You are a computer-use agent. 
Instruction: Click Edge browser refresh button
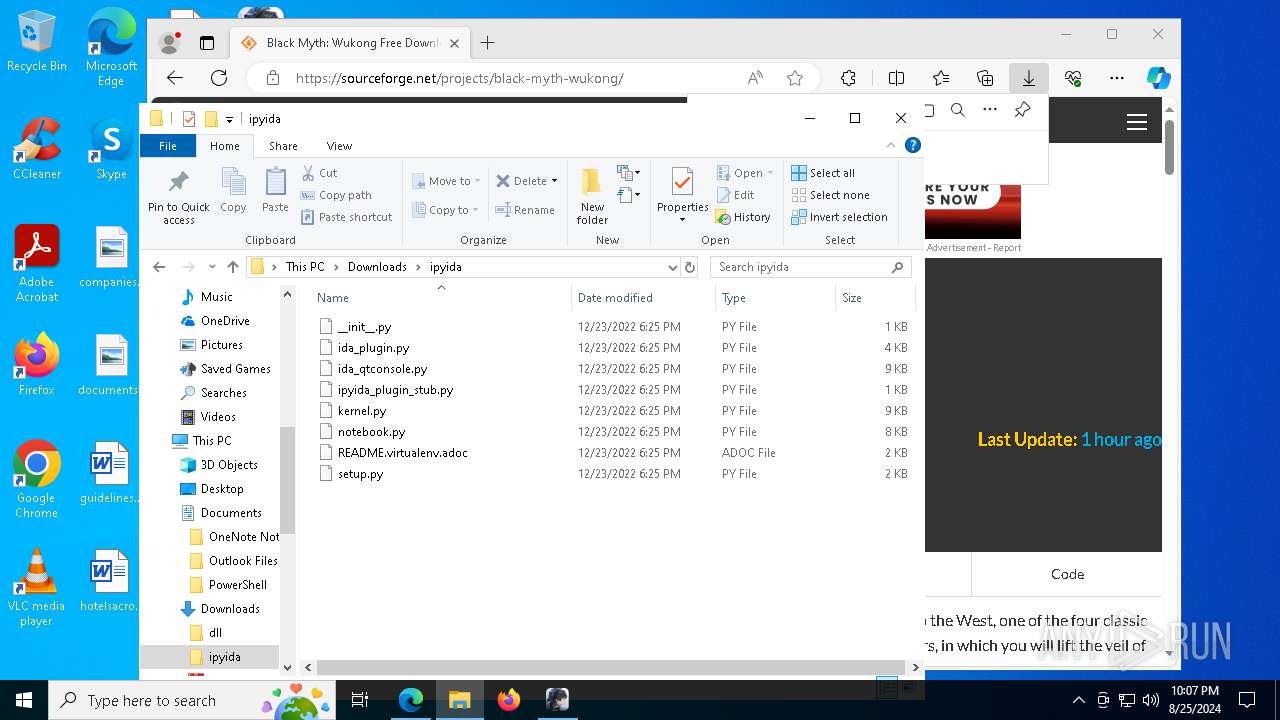(x=219, y=78)
